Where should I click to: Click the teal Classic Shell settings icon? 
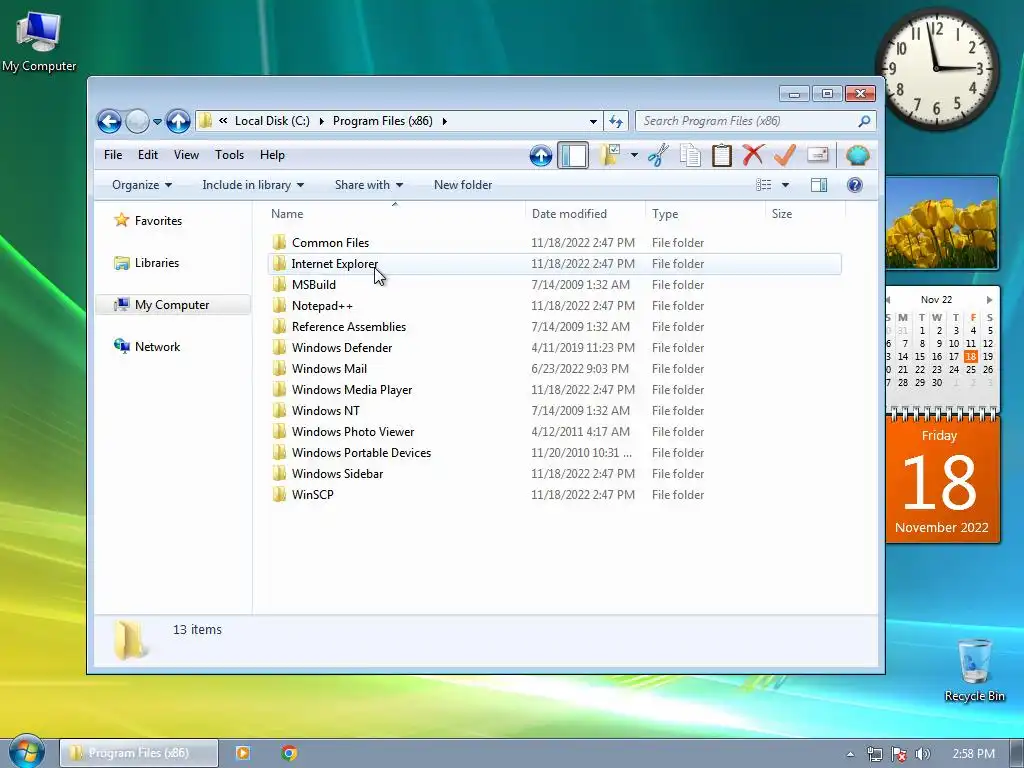tap(857, 155)
